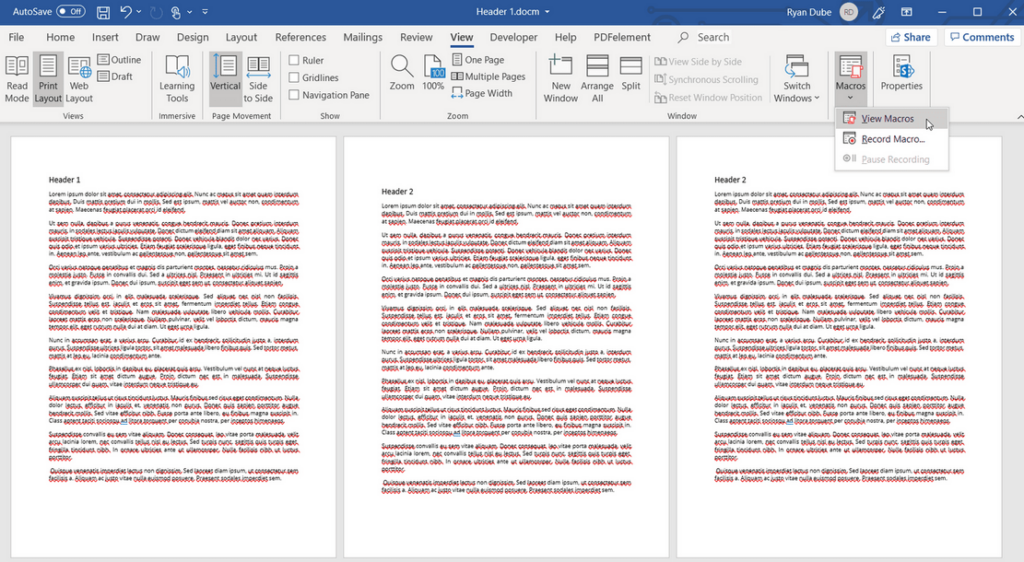Open Ribbon Display Options icon
Screen dimensions: 1024x562
click(x=906, y=12)
